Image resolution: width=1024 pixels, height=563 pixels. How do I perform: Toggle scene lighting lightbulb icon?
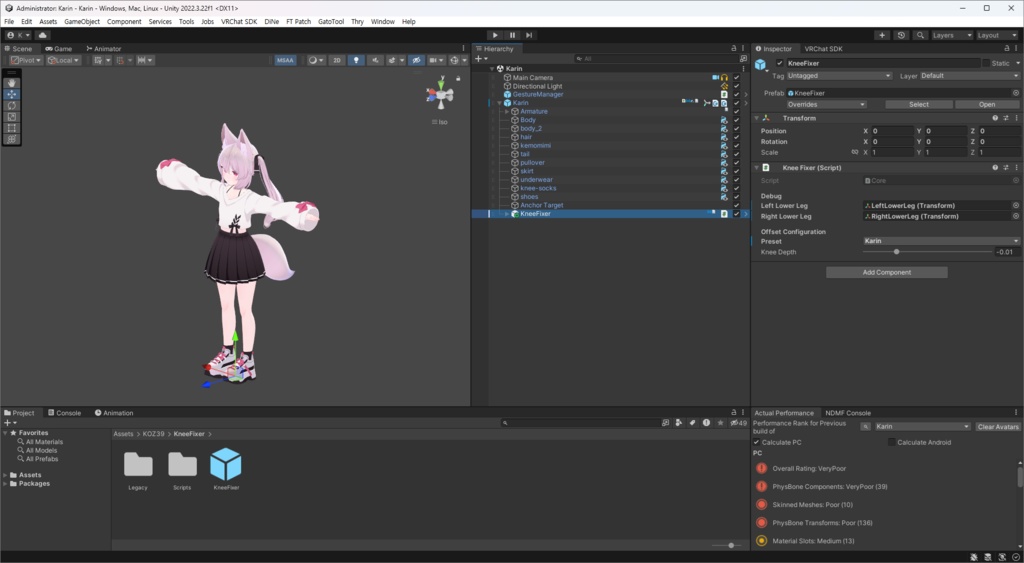[x=356, y=60]
